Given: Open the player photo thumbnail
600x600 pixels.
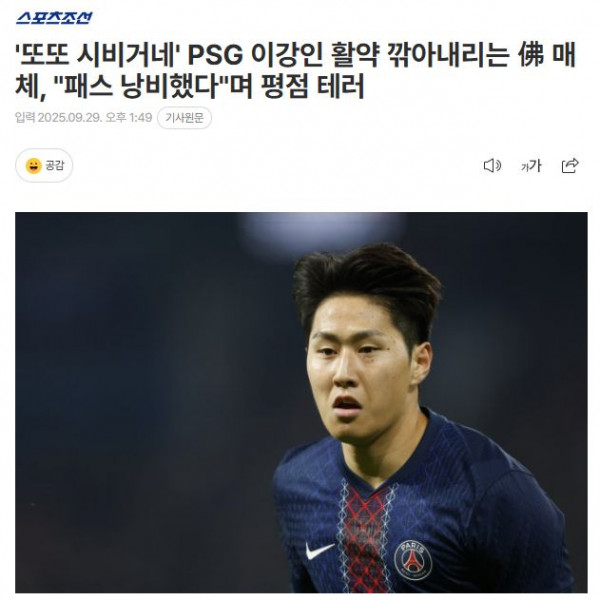Looking at the screenshot, I should tap(301, 402).
